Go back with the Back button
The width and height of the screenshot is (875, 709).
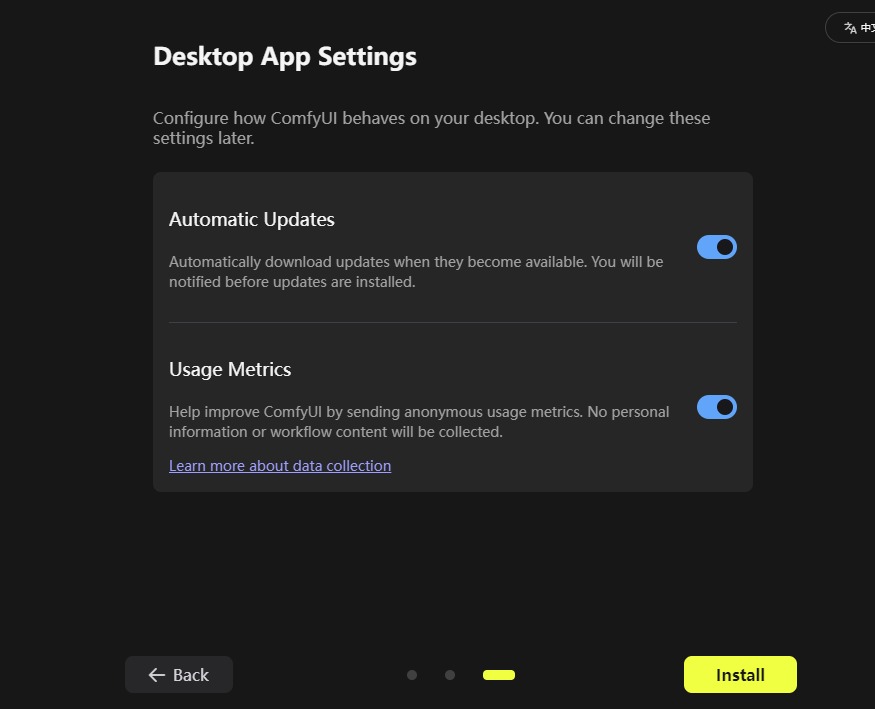pos(179,674)
